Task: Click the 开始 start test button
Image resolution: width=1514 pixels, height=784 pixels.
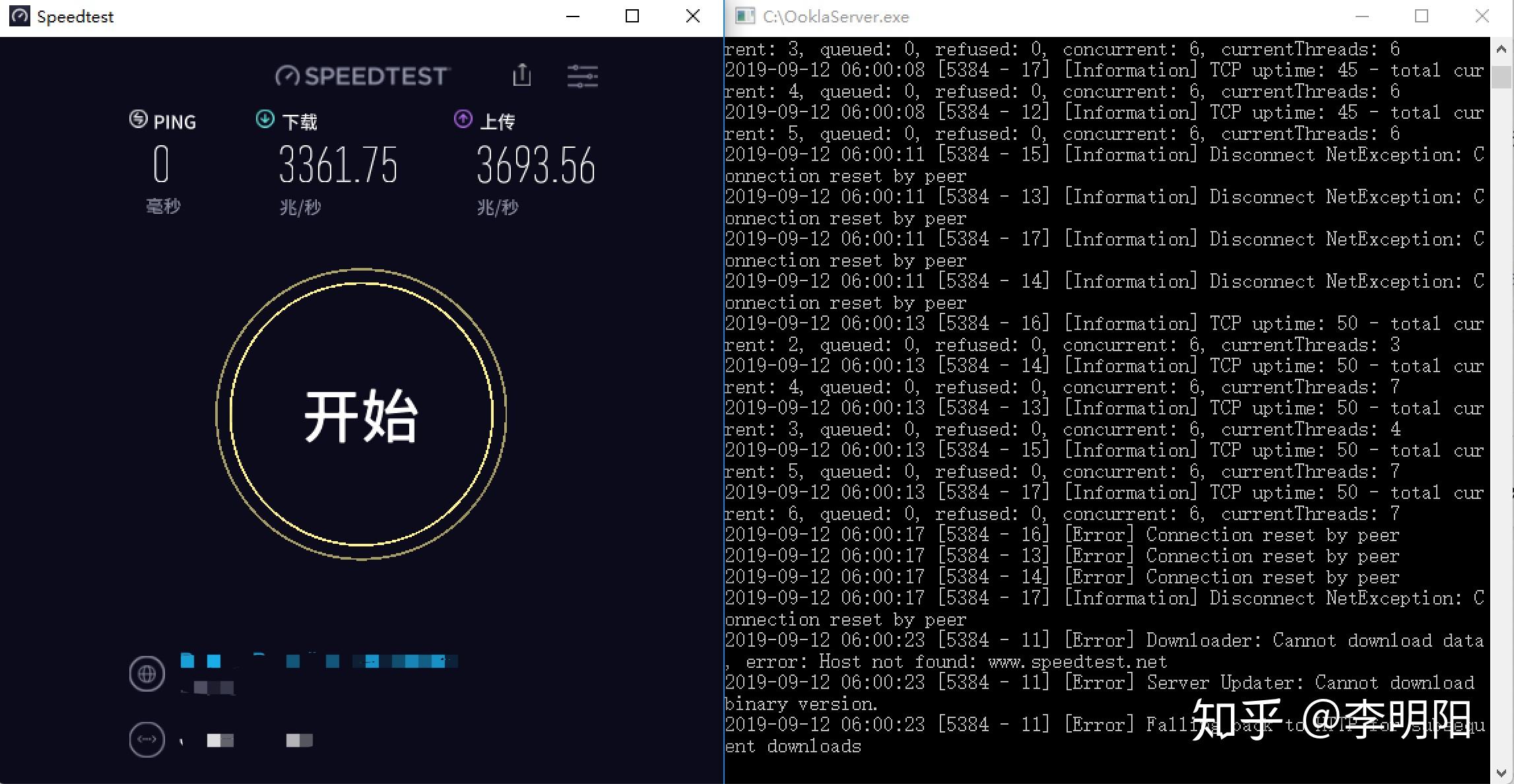Action: point(361,414)
